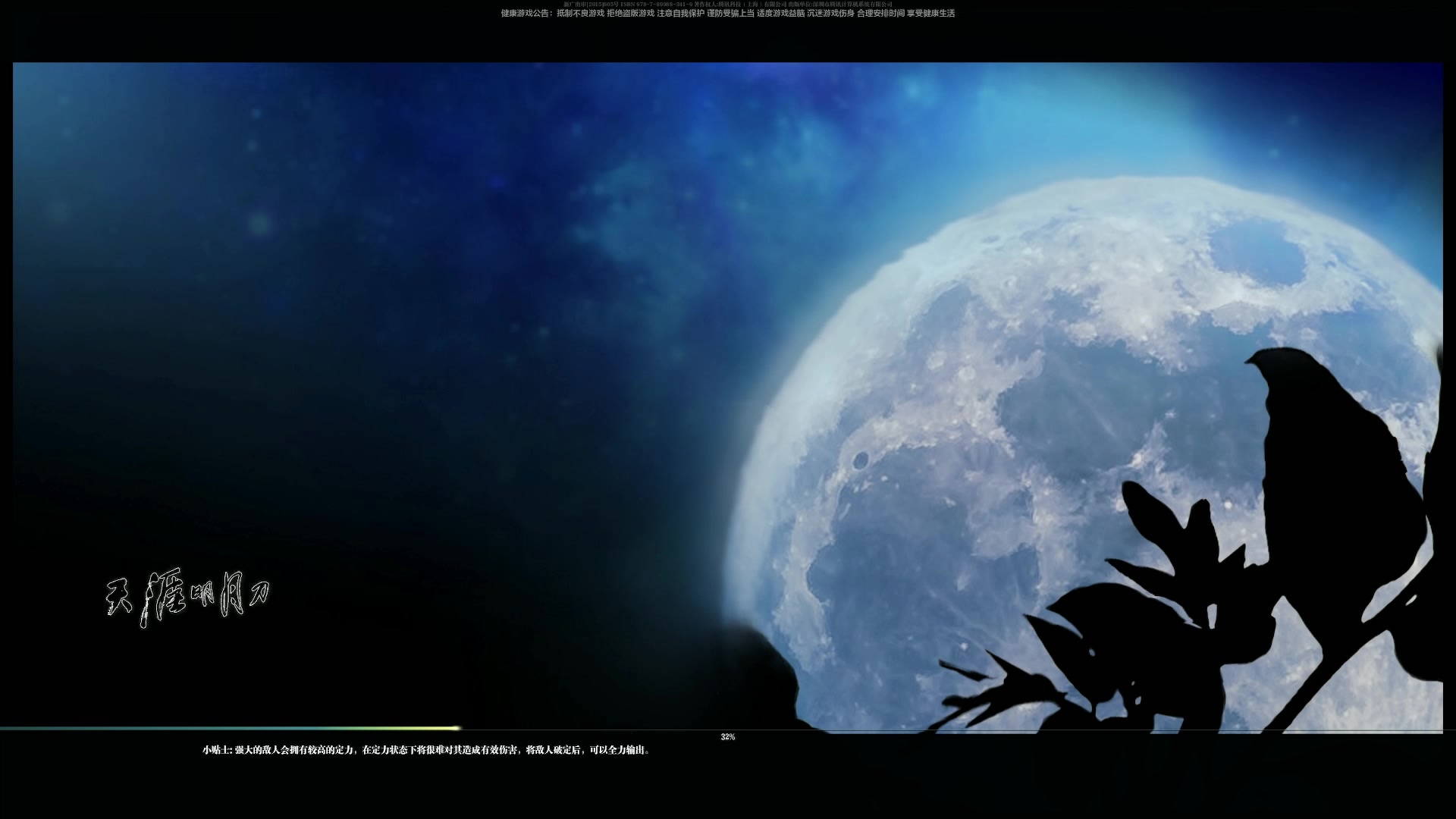
Task: Click the 合理安排时间 notice phrase
Action: pyautogui.click(x=880, y=14)
